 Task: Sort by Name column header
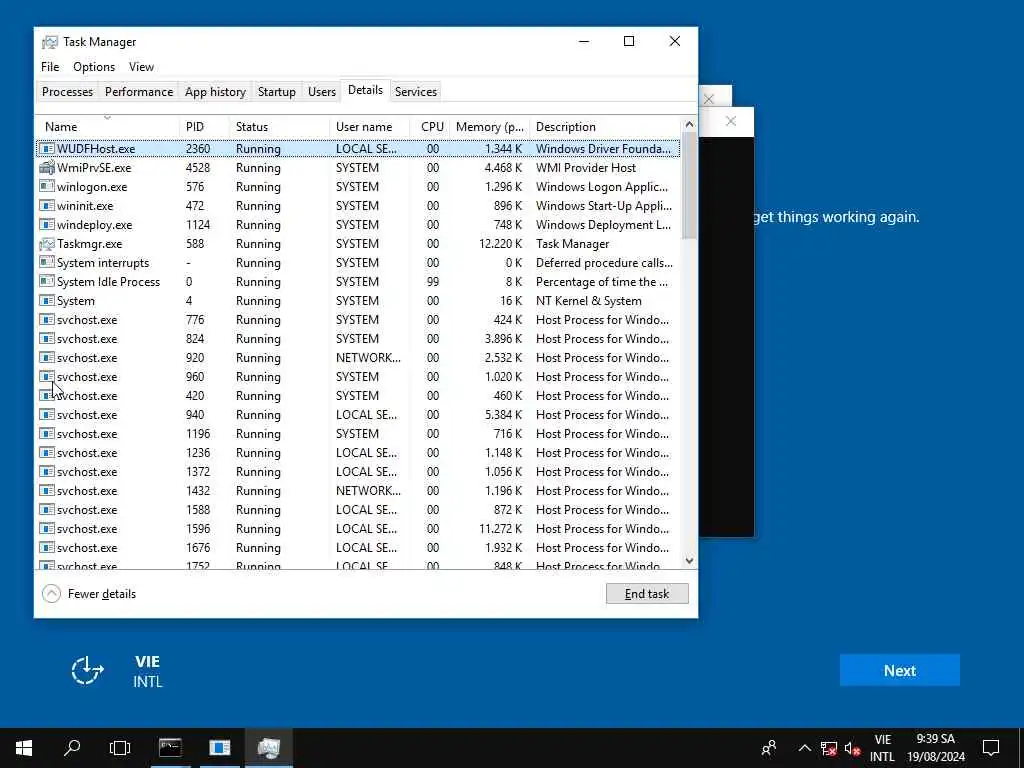pyautogui.click(x=107, y=127)
